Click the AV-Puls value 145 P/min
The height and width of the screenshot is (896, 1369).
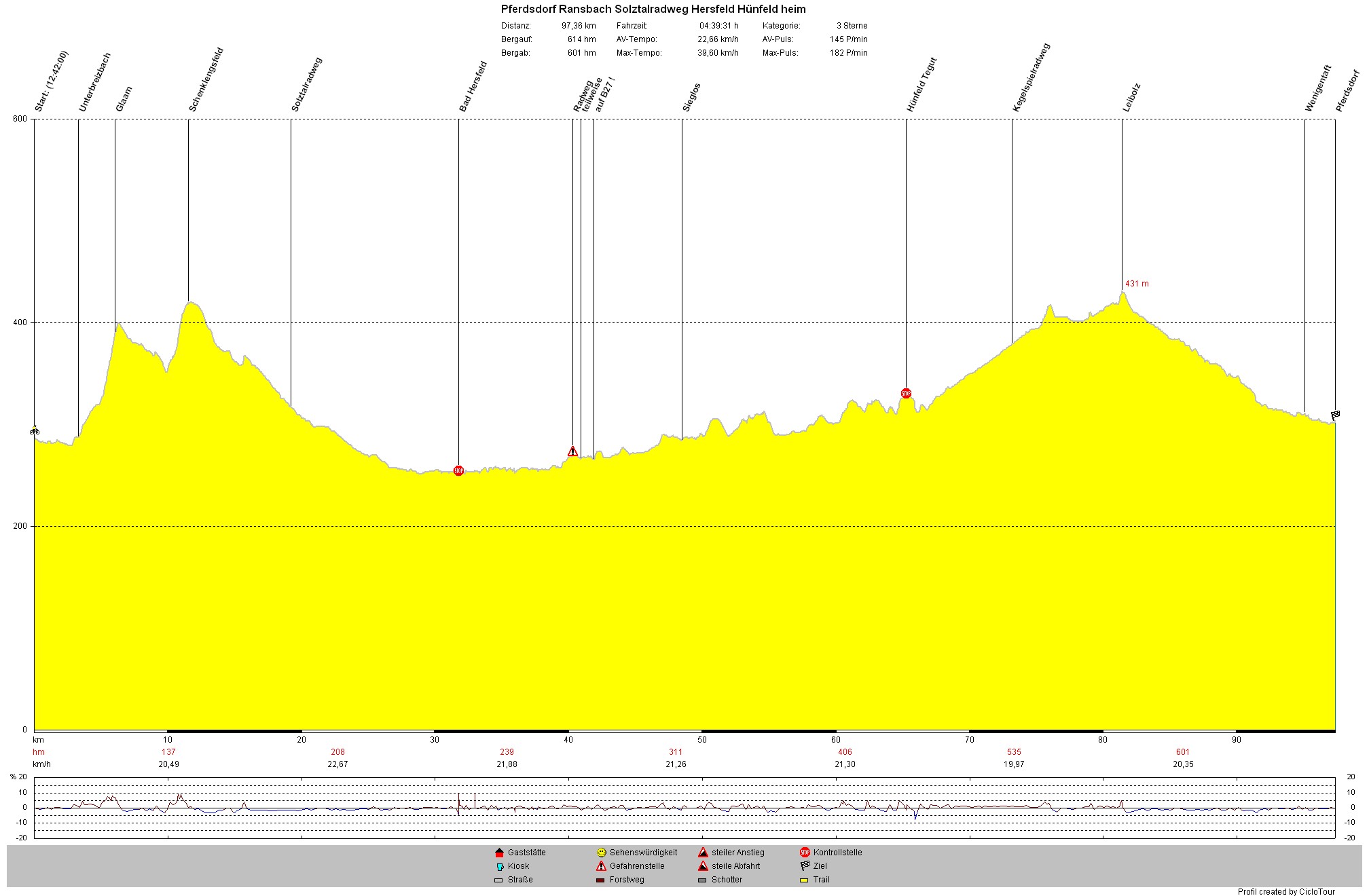[848, 39]
